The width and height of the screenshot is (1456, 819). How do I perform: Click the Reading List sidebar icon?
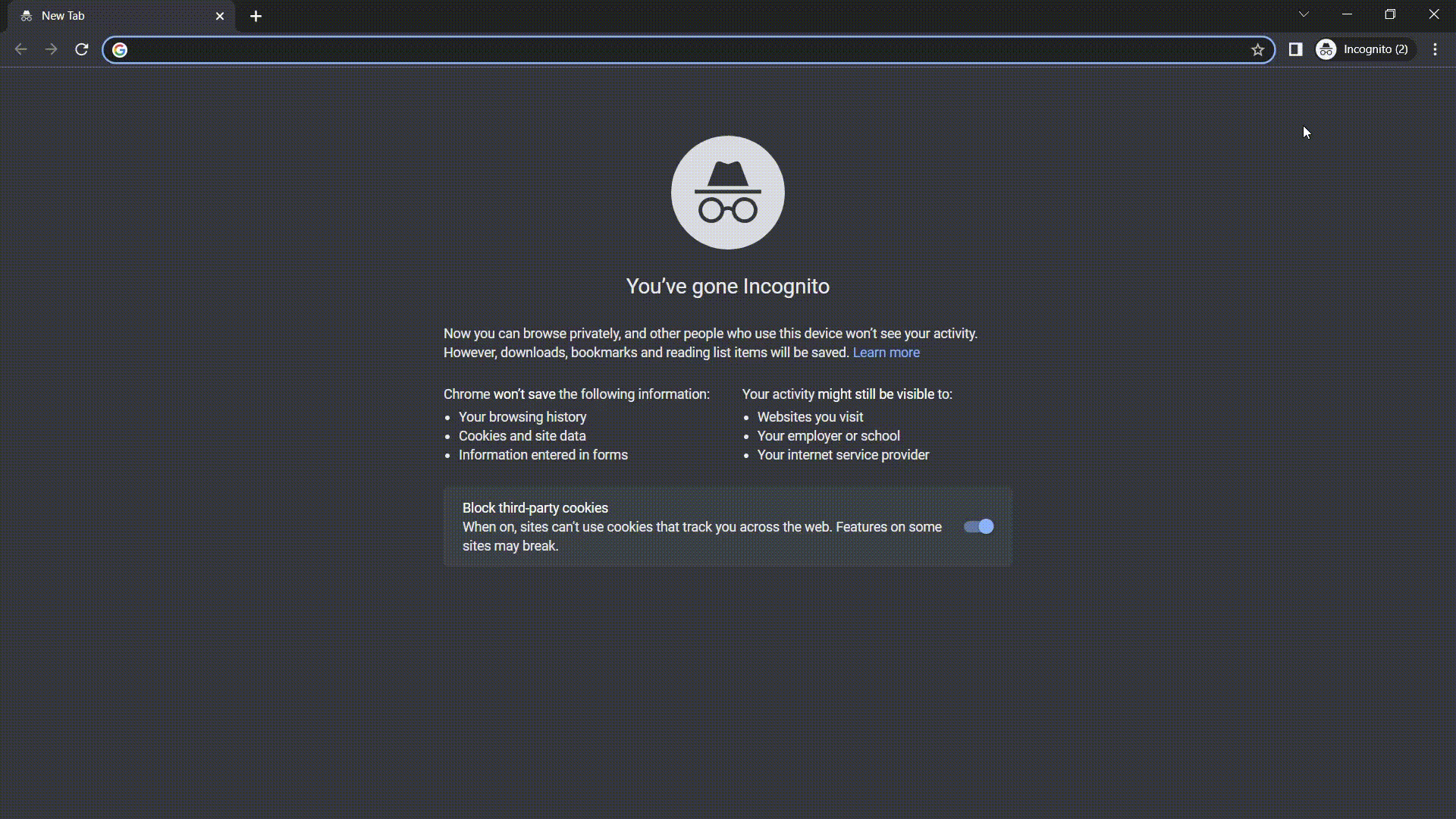1296,49
